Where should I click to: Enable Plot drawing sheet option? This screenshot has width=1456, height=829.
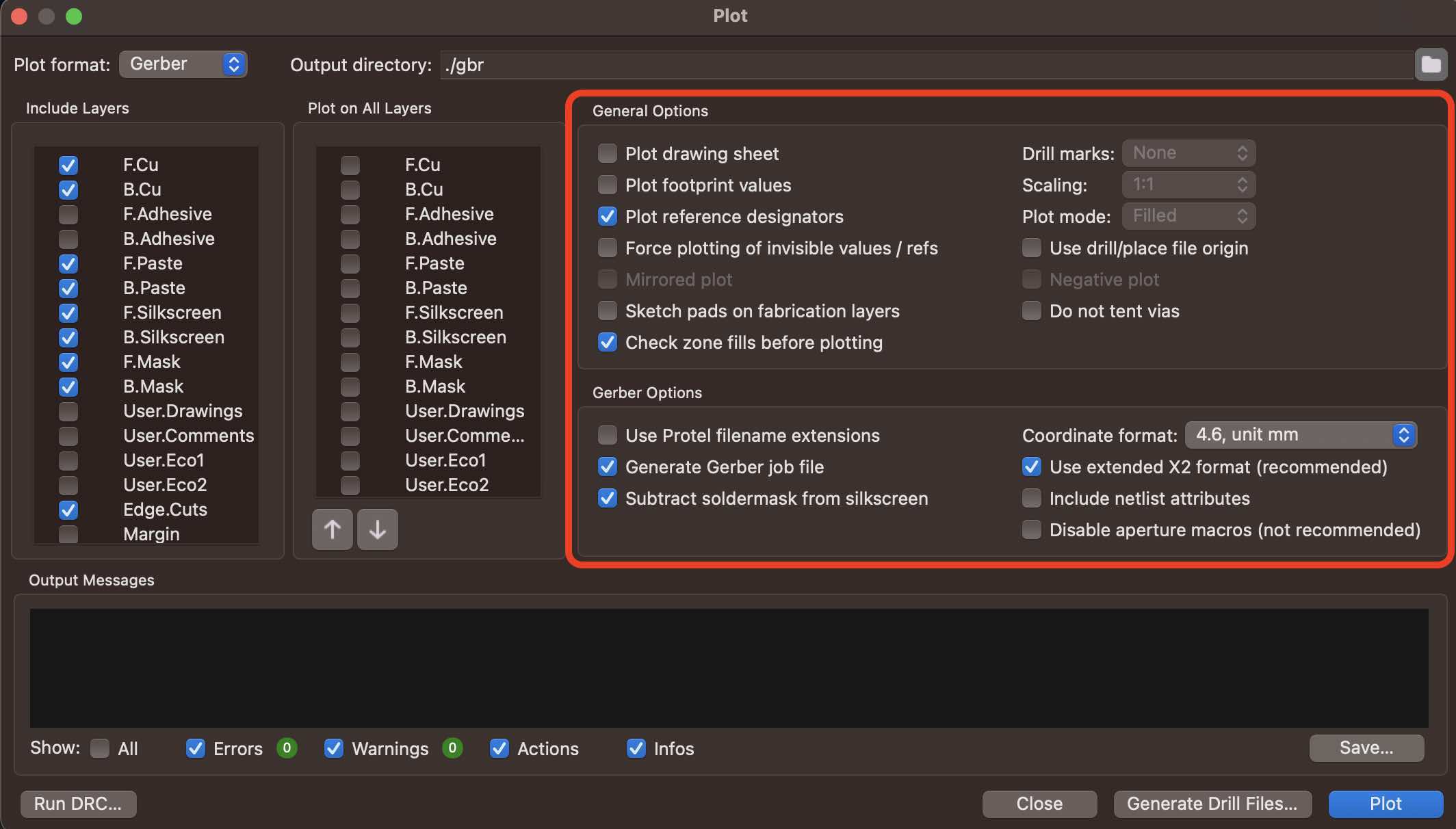tap(608, 153)
